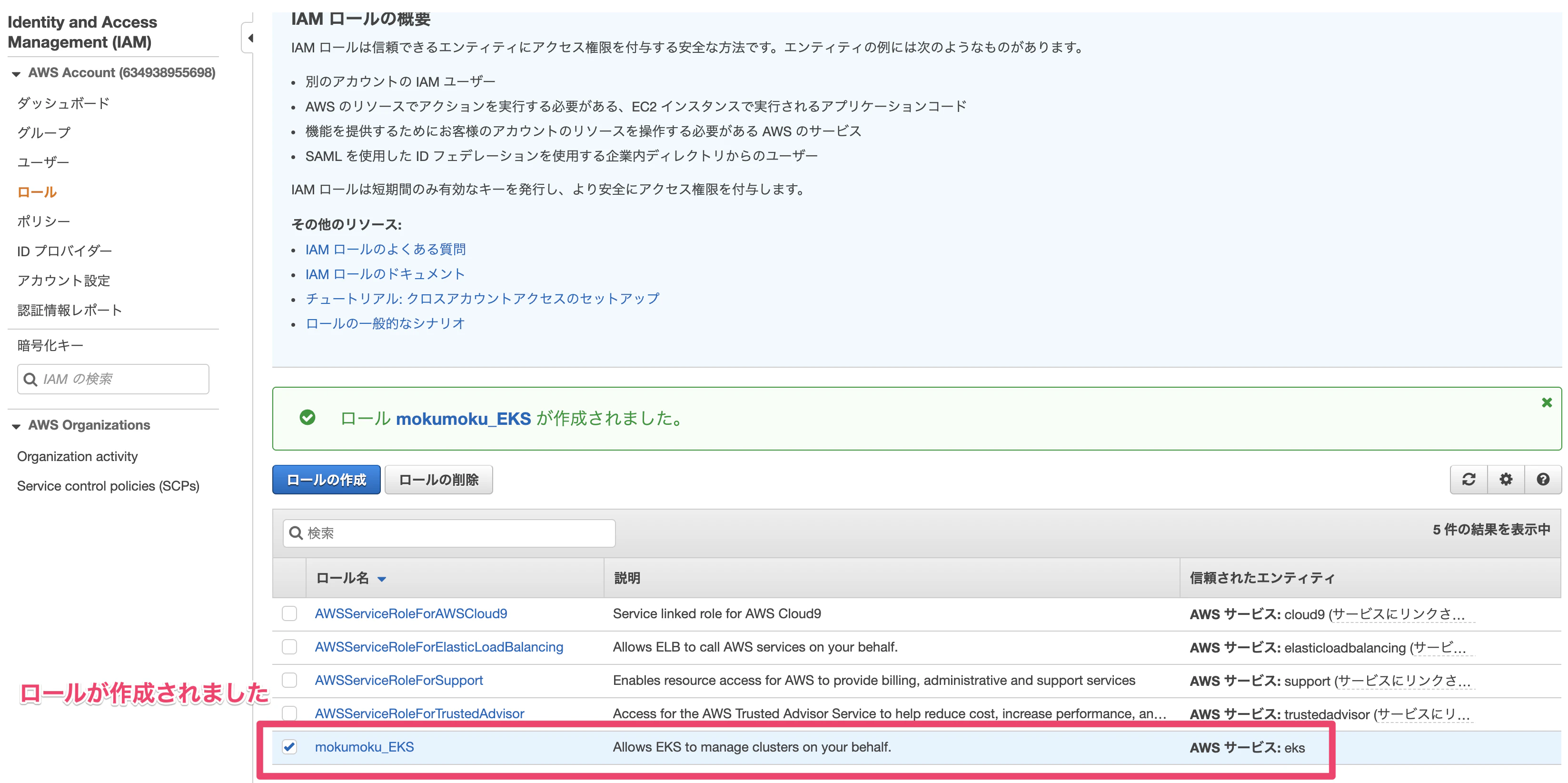Image resolution: width=1568 pixels, height=783 pixels.
Task: Open ダッシュボード in the sidebar
Action: coord(63,103)
